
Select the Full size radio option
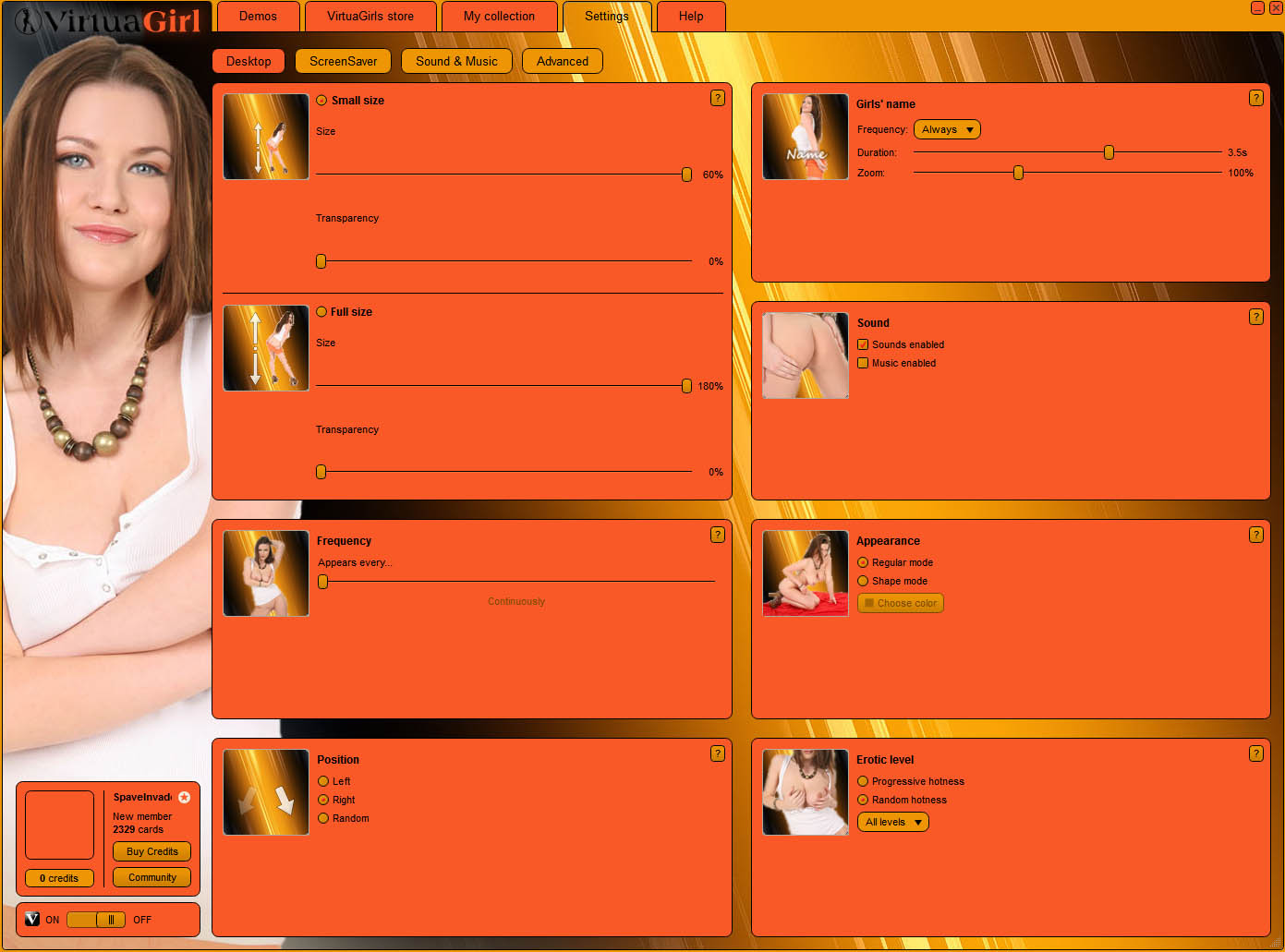[x=321, y=312]
